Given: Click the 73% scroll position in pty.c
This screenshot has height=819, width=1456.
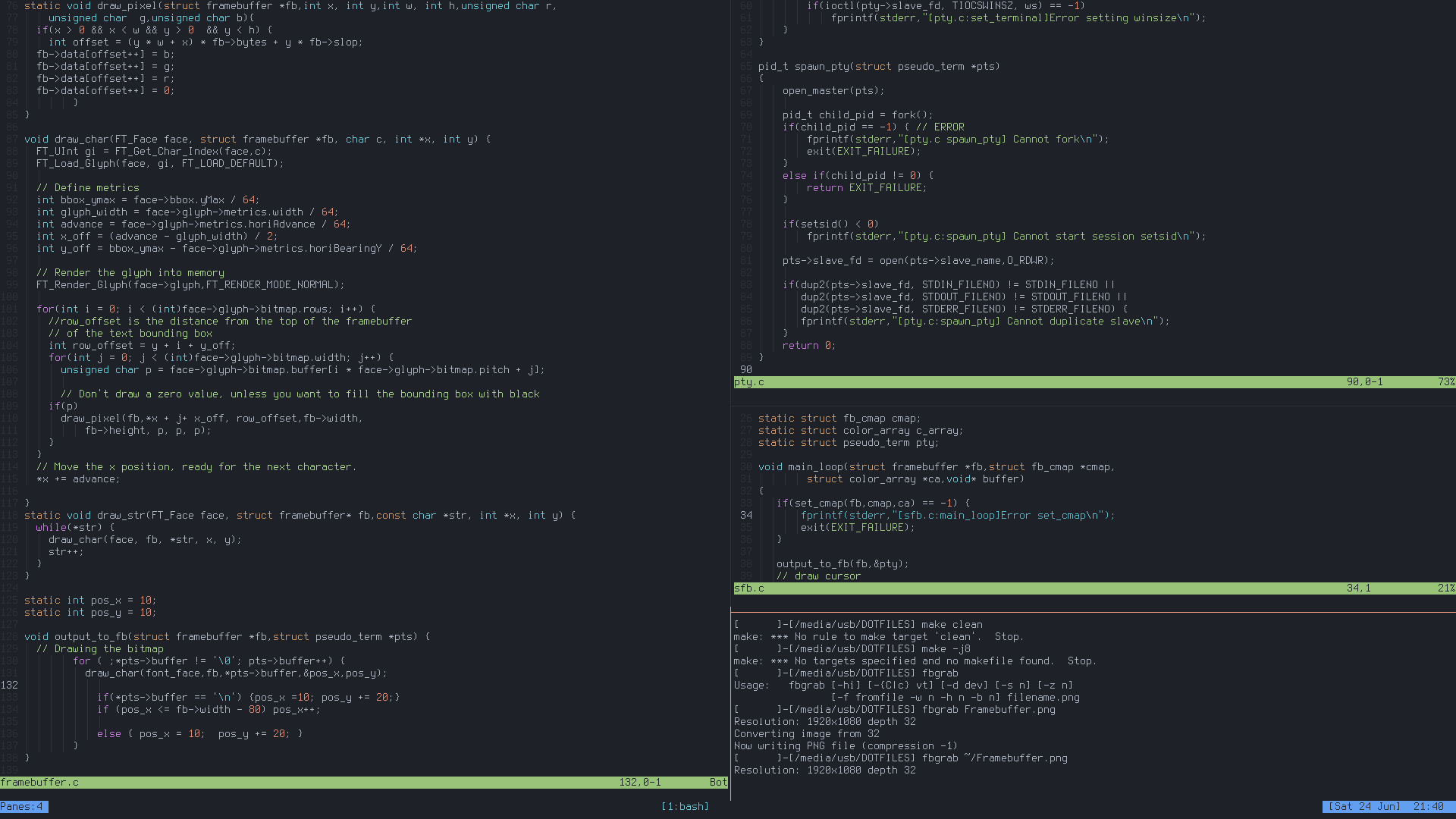Looking at the screenshot, I should tap(1445, 381).
